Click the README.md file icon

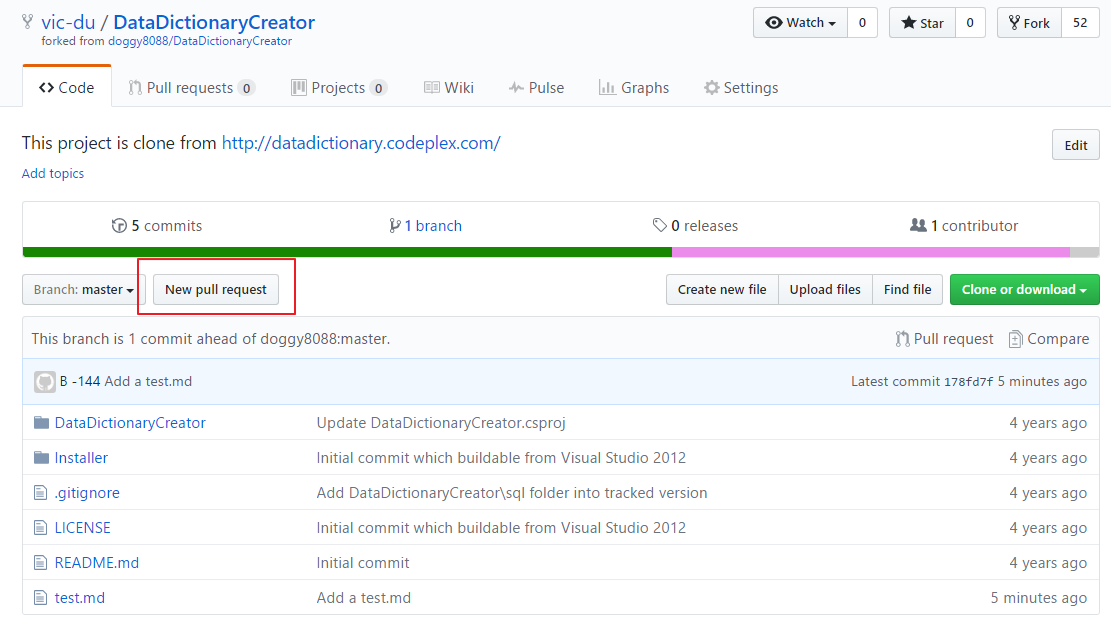[40, 563]
